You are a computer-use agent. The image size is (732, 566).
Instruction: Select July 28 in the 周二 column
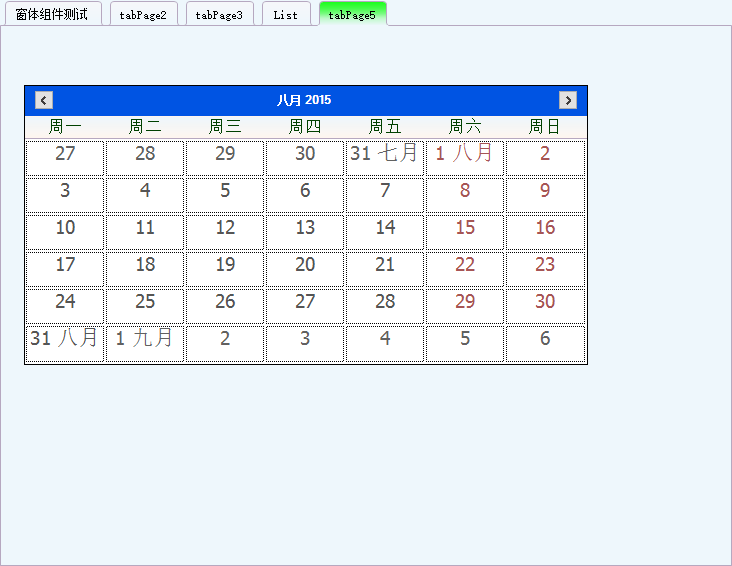tap(145, 158)
